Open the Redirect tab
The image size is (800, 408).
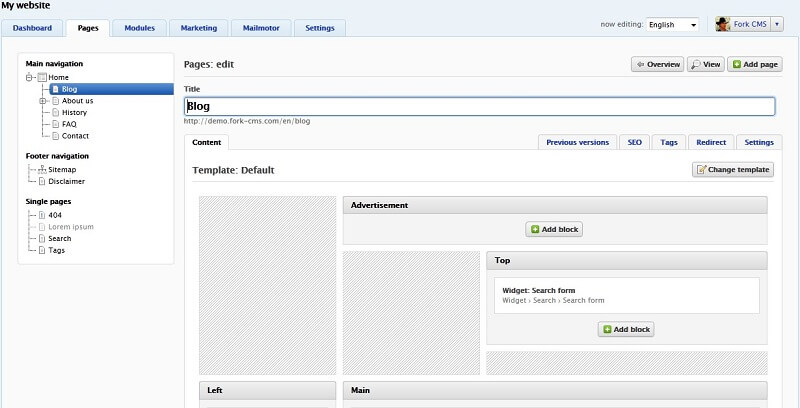tap(711, 143)
